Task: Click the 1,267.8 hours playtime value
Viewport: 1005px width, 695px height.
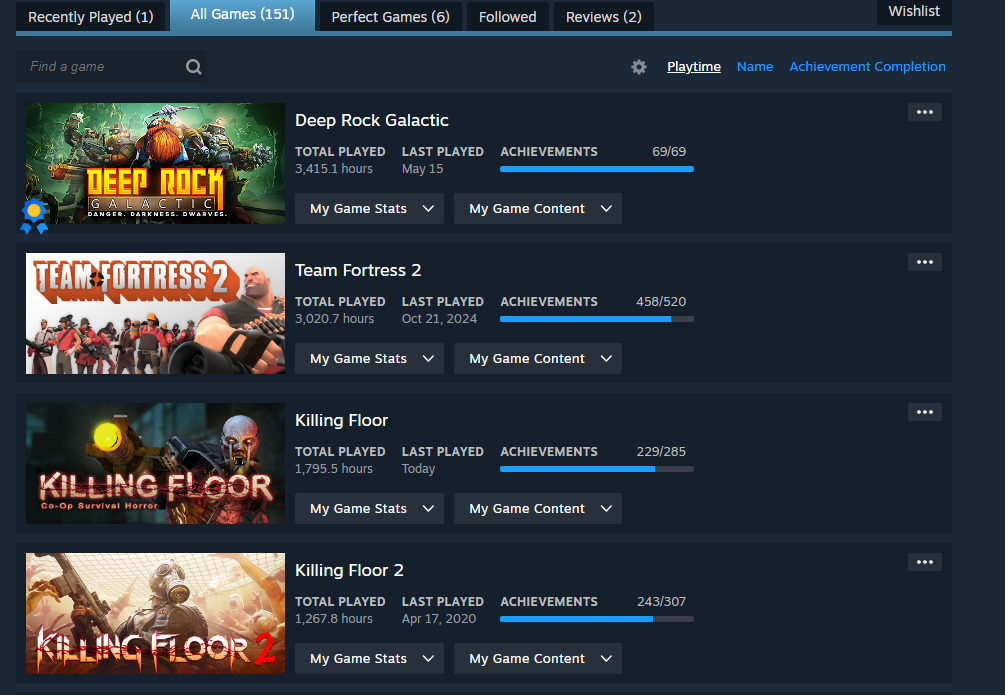Action: click(x=334, y=619)
